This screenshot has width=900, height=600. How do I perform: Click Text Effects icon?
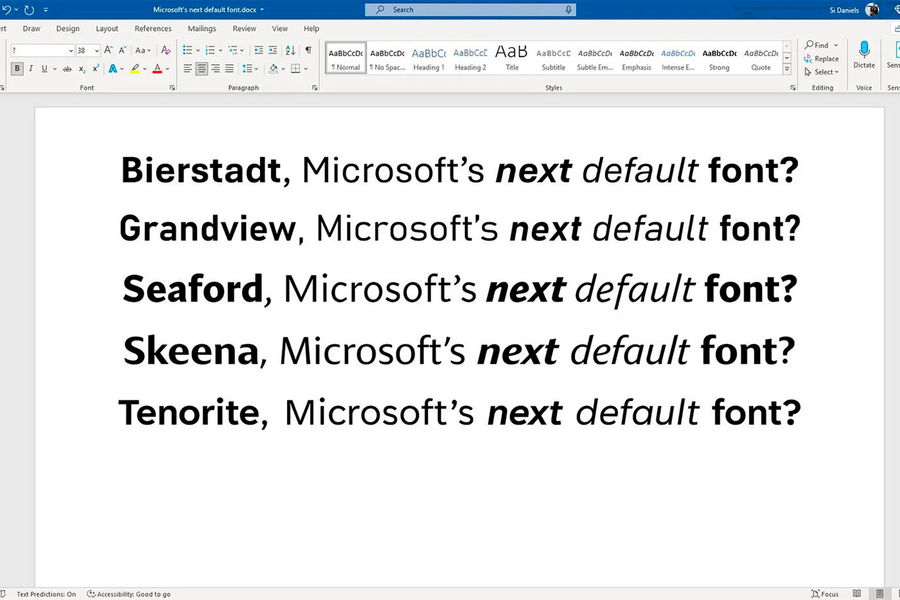click(x=112, y=69)
